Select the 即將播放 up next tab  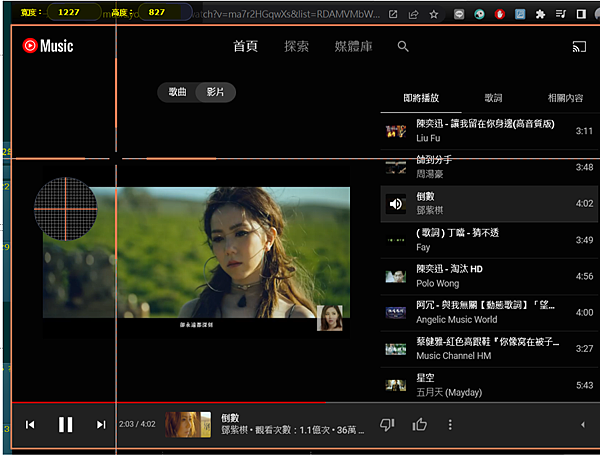(421, 98)
